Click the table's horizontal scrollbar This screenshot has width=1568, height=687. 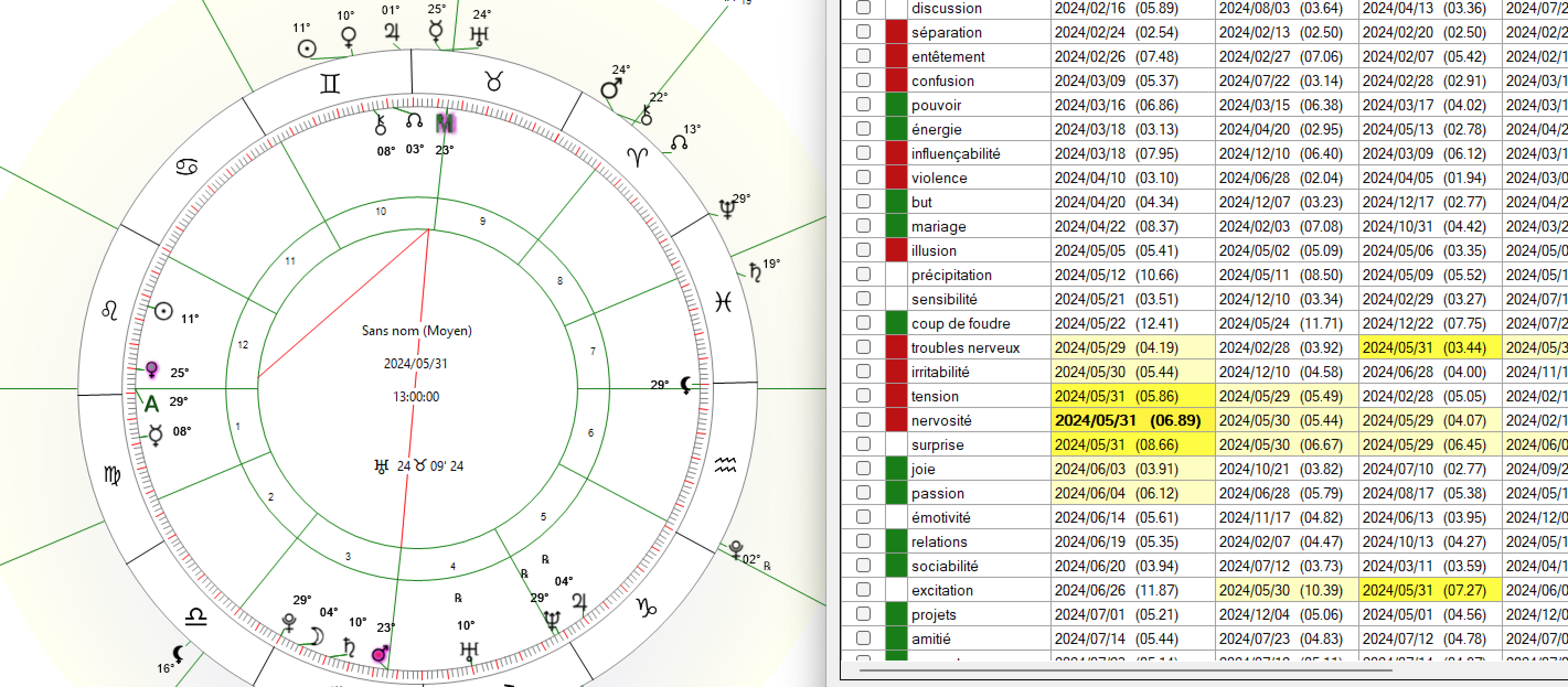tap(1126, 670)
